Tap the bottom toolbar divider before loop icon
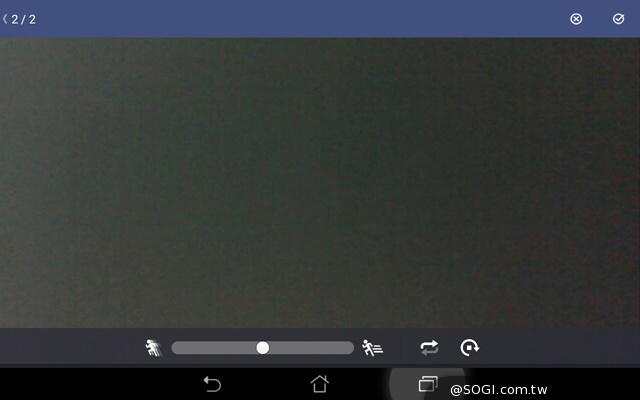The width and height of the screenshot is (640, 400). pyautogui.click(x=401, y=348)
